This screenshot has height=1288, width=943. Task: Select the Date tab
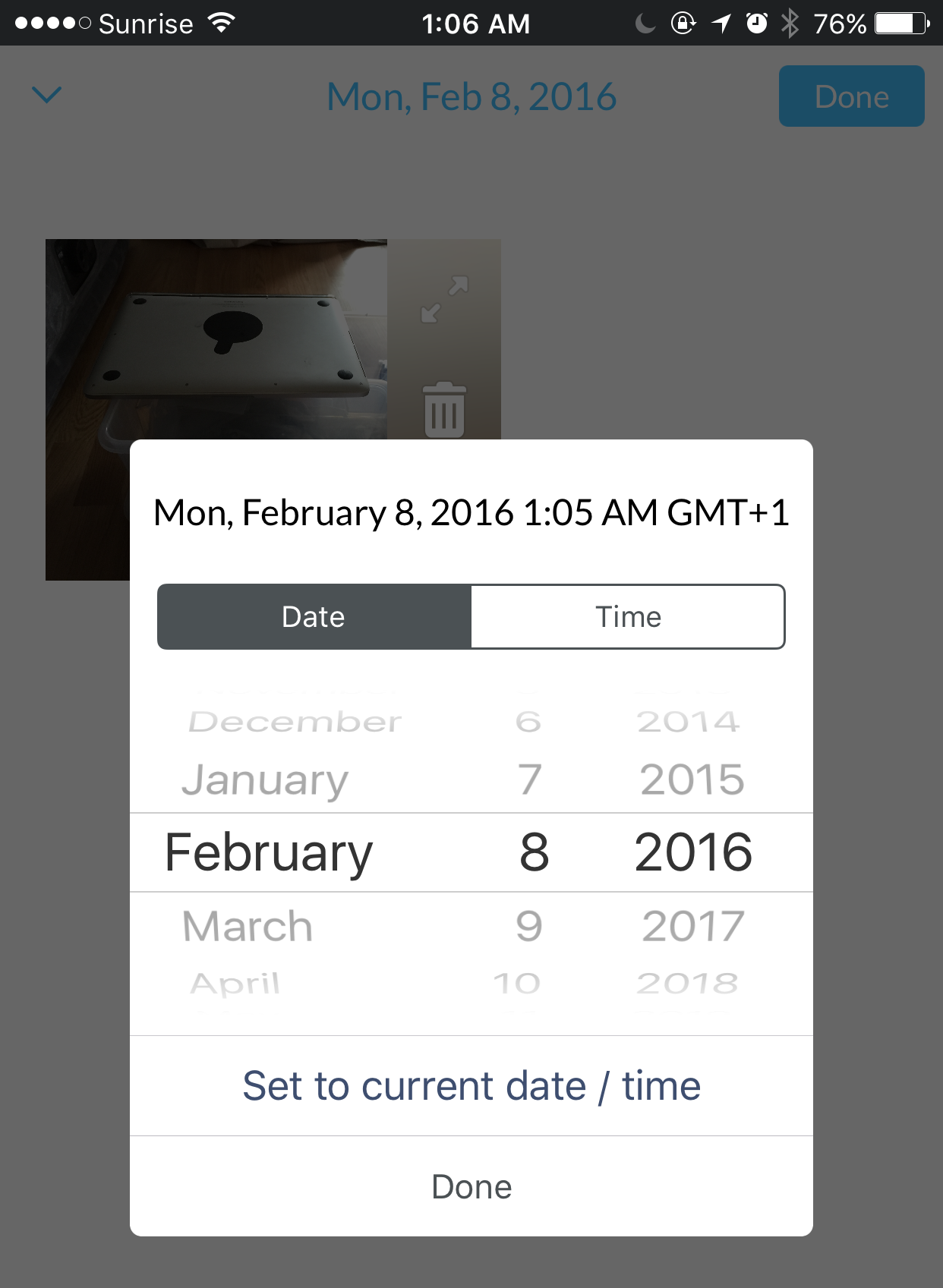click(314, 616)
